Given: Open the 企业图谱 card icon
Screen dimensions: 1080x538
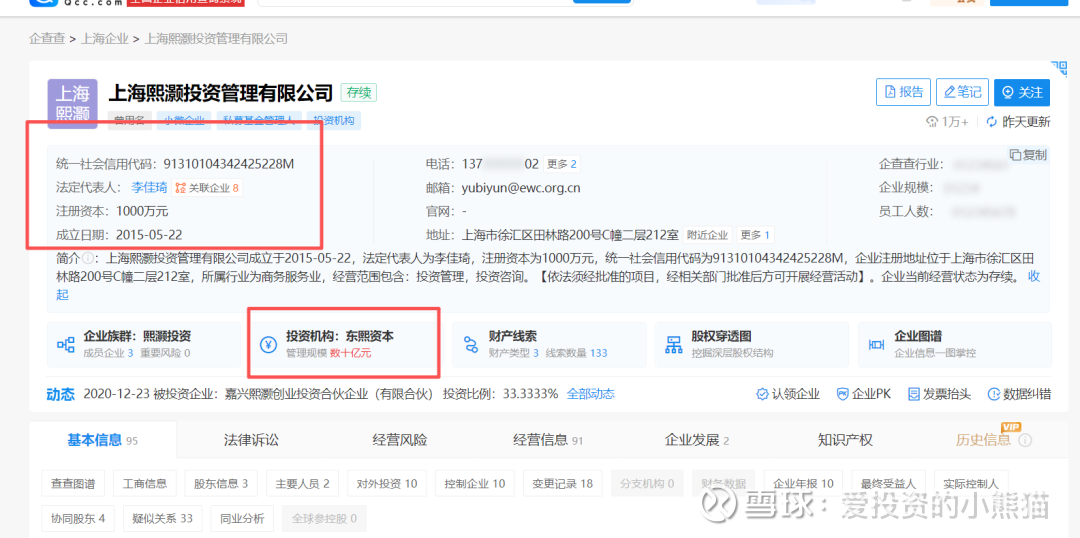Looking at the screenshot, I should coord(877,344).
